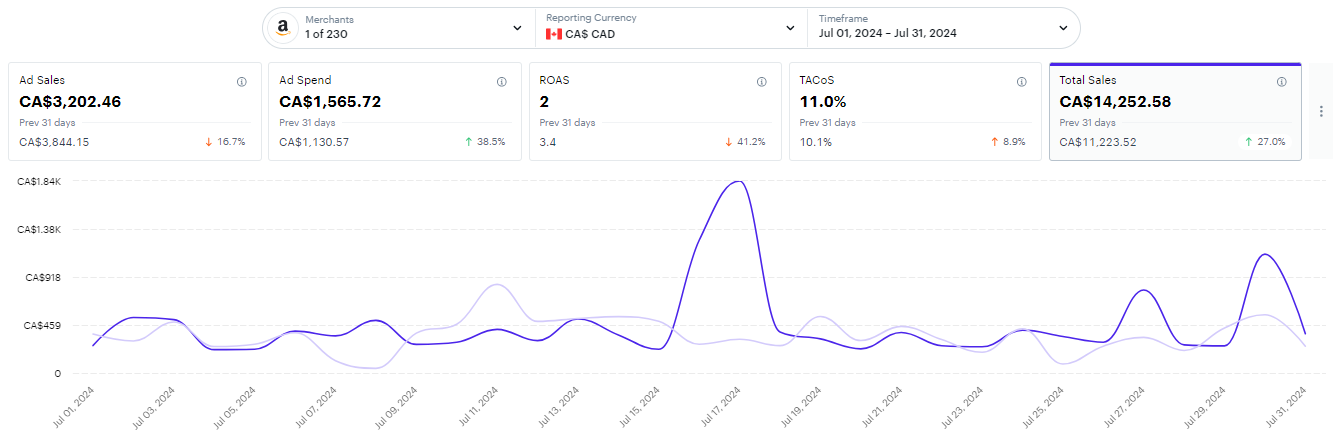The image size is (1333, 447).
Task: Click the Jul 01, 2024 axis label
Action: coord(72,409)
